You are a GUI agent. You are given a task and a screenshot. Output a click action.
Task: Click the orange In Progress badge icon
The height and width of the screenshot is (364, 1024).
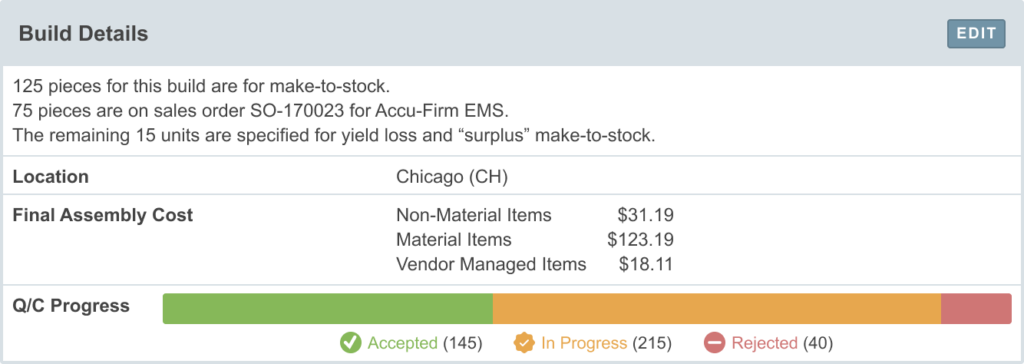point(524,342)
